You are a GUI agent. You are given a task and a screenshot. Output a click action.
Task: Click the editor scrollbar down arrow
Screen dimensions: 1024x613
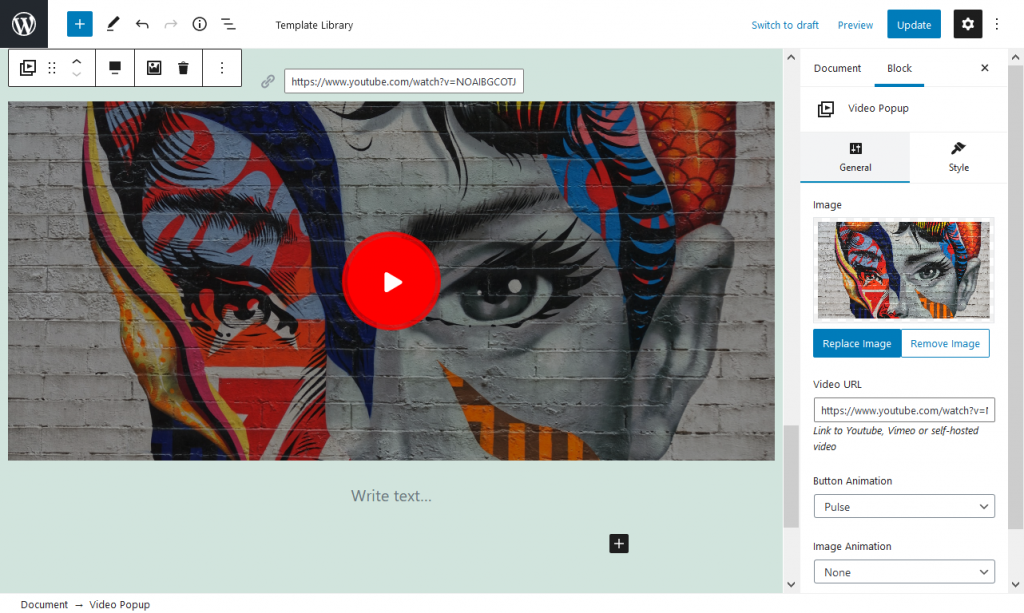tap(791, 584)
